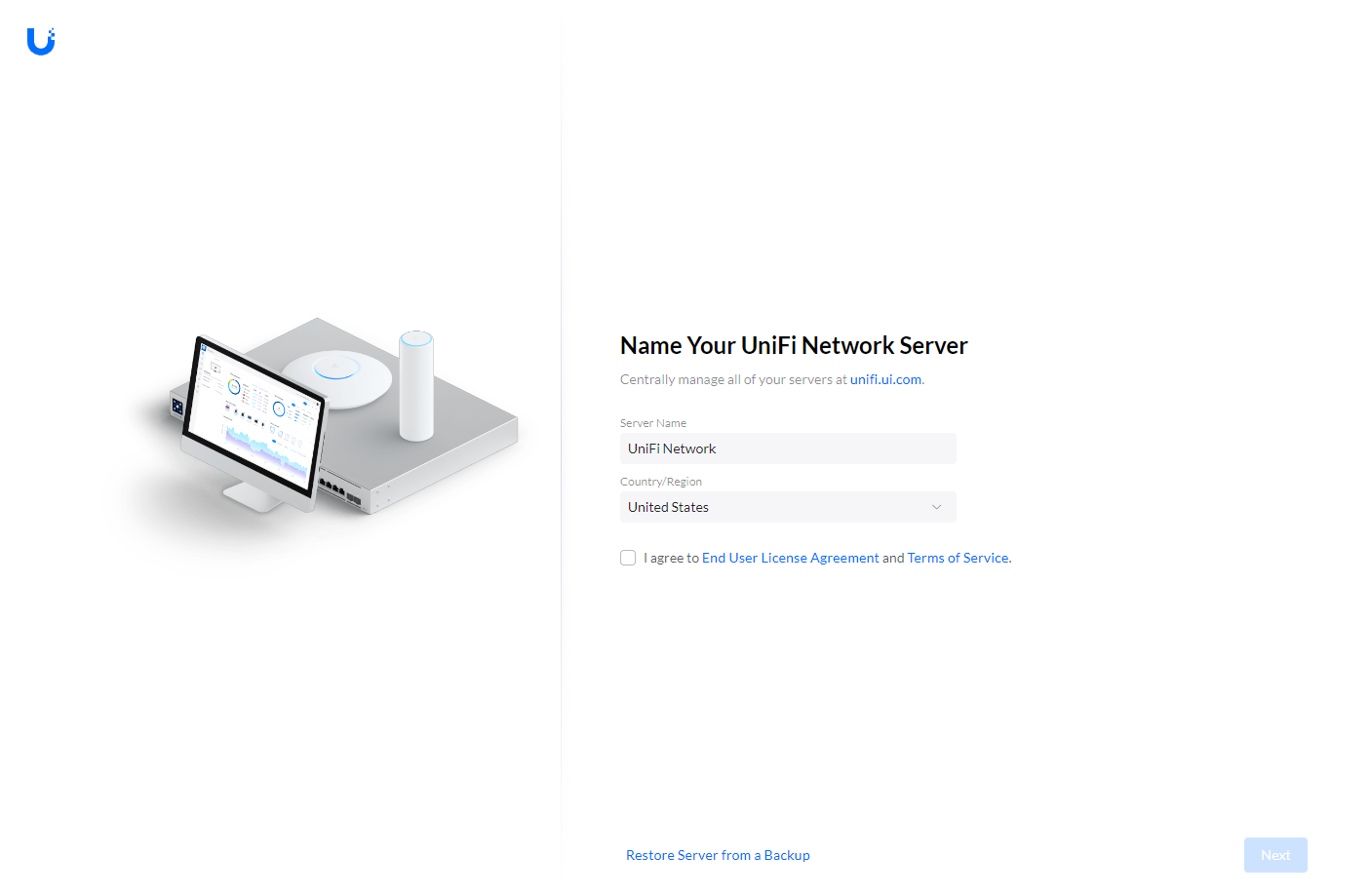The width and height of the screenshot is (1370, 896).
Task: Click the monitor in the product illustration
Action: (x=252, y=419)
